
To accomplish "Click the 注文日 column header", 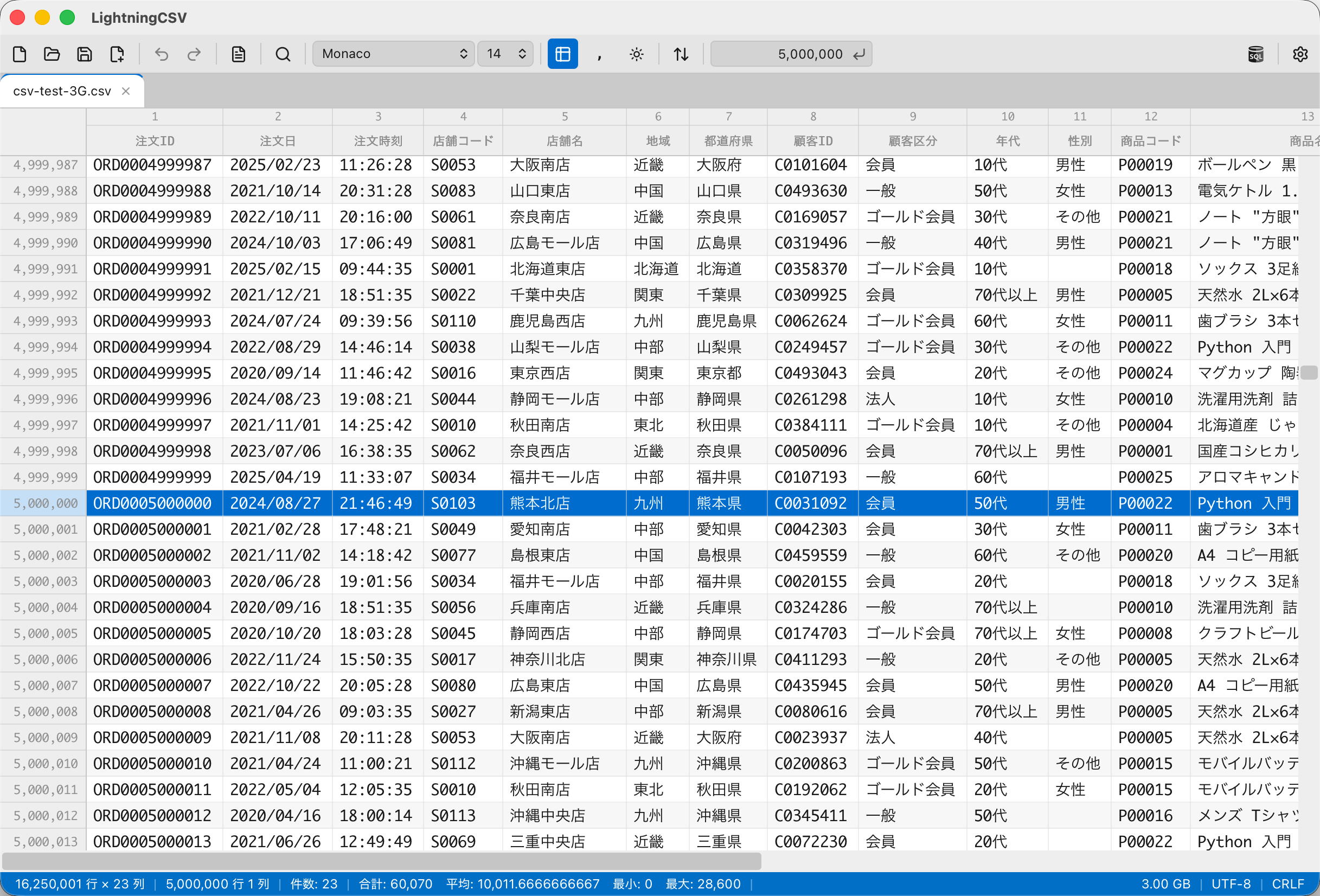I will (x=278, y=141).
